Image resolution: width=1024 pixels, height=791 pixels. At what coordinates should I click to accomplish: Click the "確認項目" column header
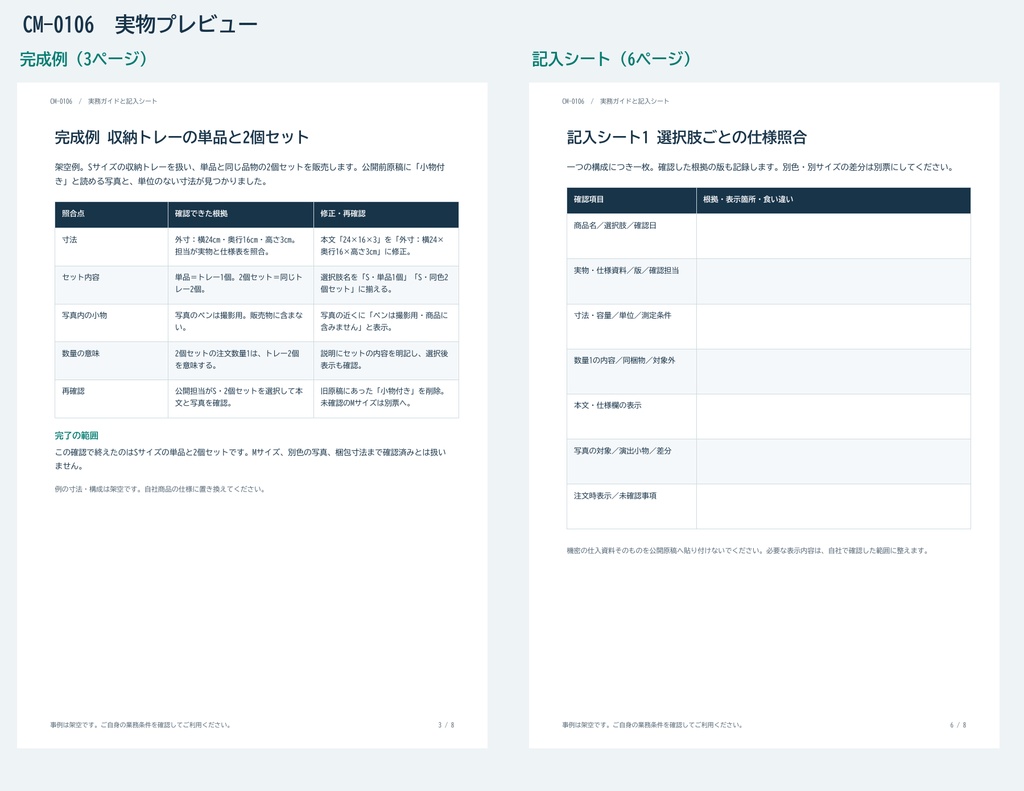click(x=632, y=200)
